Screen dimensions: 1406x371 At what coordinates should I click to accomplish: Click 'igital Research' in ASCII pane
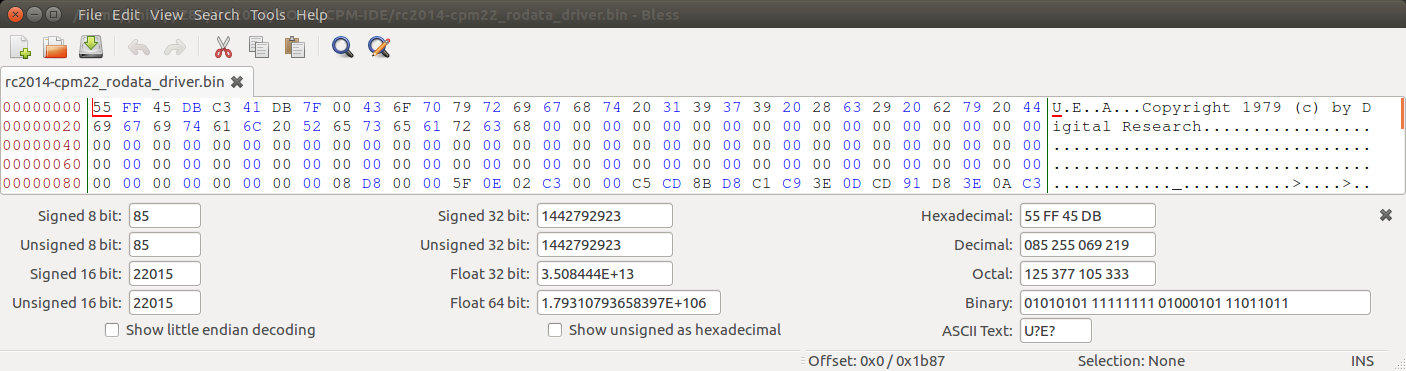1127,127
